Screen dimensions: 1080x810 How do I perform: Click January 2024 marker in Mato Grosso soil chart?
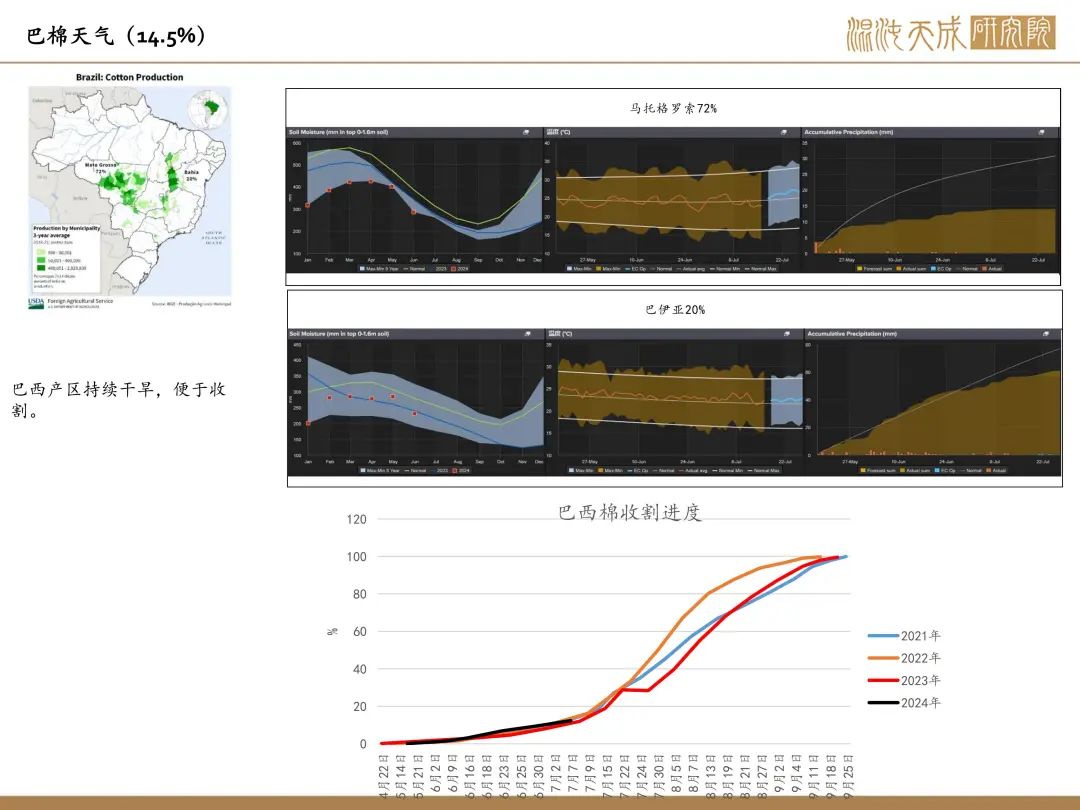pyautogui.click(x=308, y=205)
